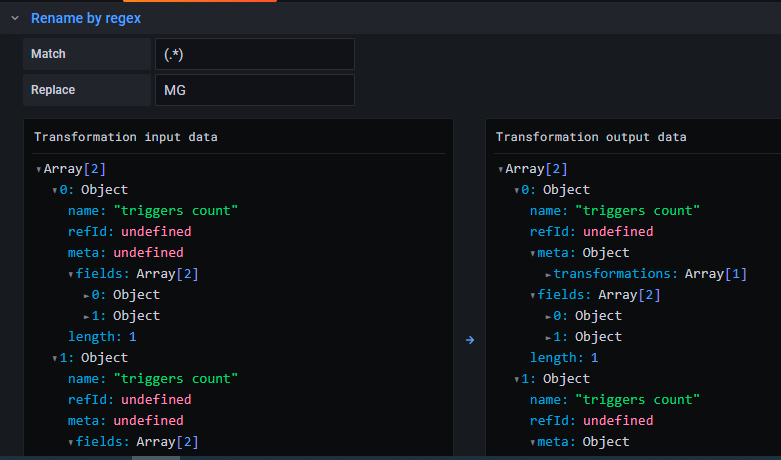The image size is (781, 460).
Task: Expand transformations: Array[1] in output data
Action: click(548, 274)
